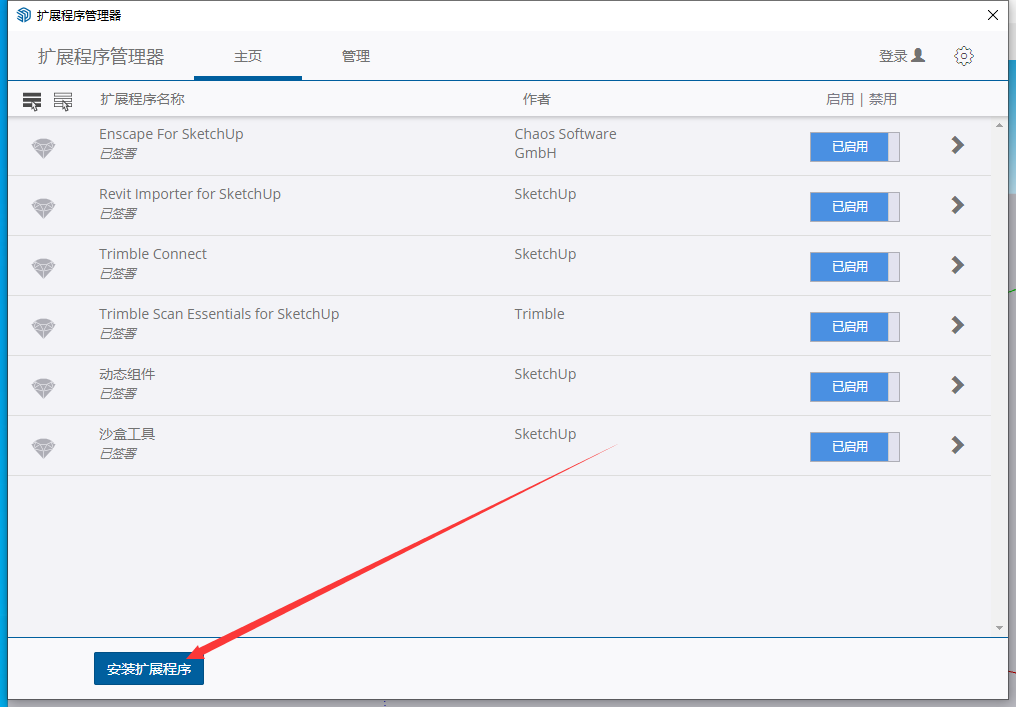Click the gem icon for Trimble Connect
1016x707 pixels.
[43, 268]
